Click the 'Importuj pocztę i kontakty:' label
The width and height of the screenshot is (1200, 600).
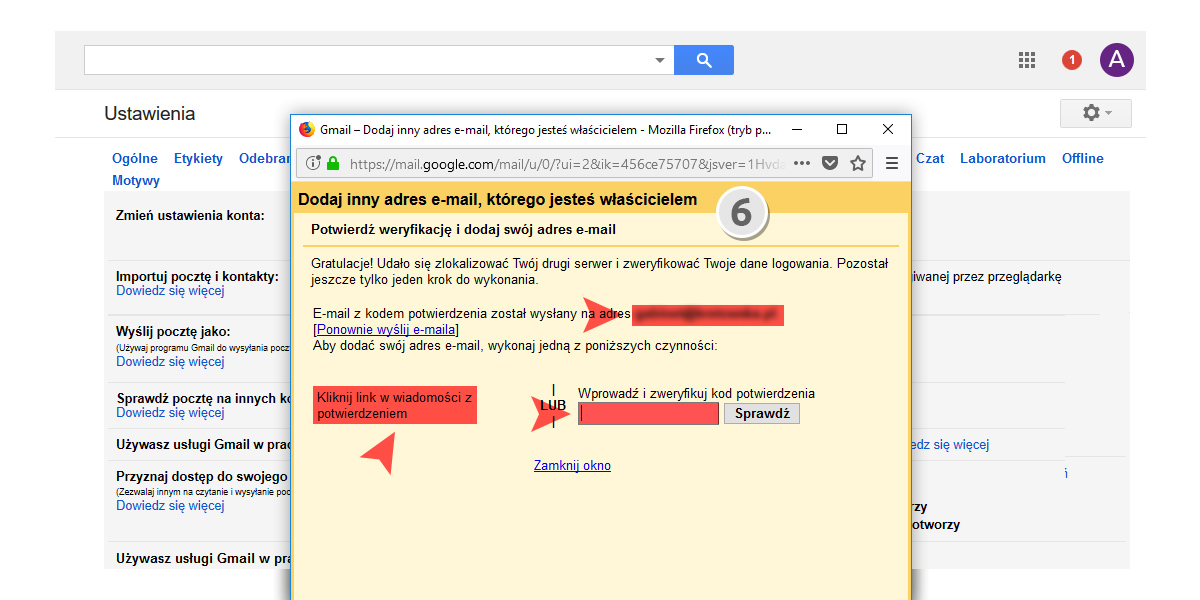pyautogui.click(x=197, y=276)
